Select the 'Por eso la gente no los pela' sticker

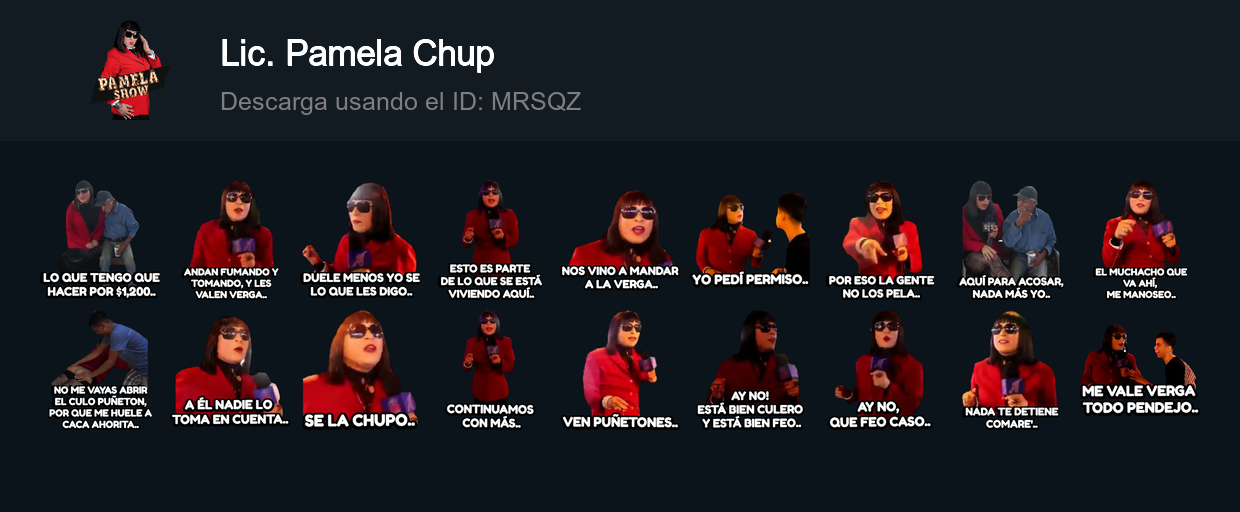point(881,240)
